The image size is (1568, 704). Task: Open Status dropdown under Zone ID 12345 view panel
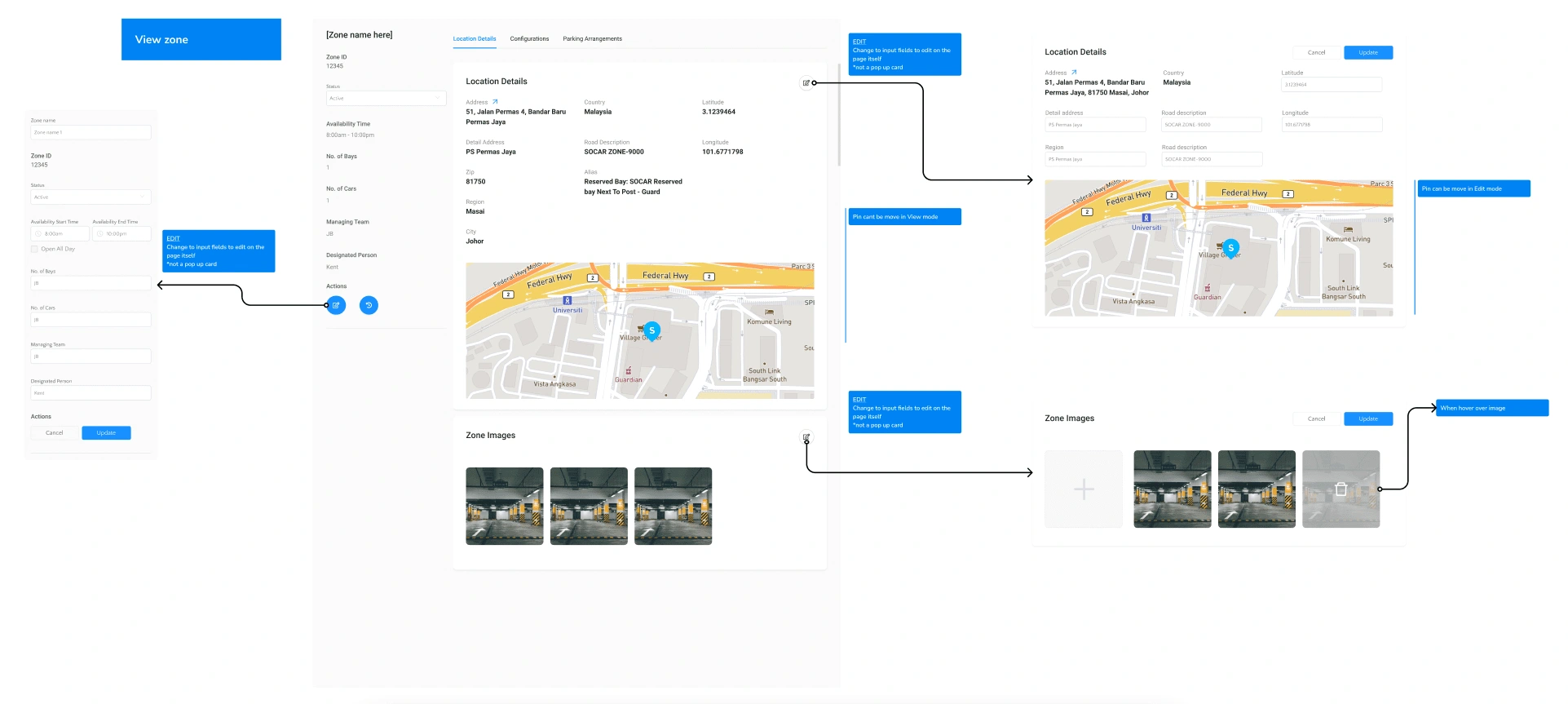[386, 99]
